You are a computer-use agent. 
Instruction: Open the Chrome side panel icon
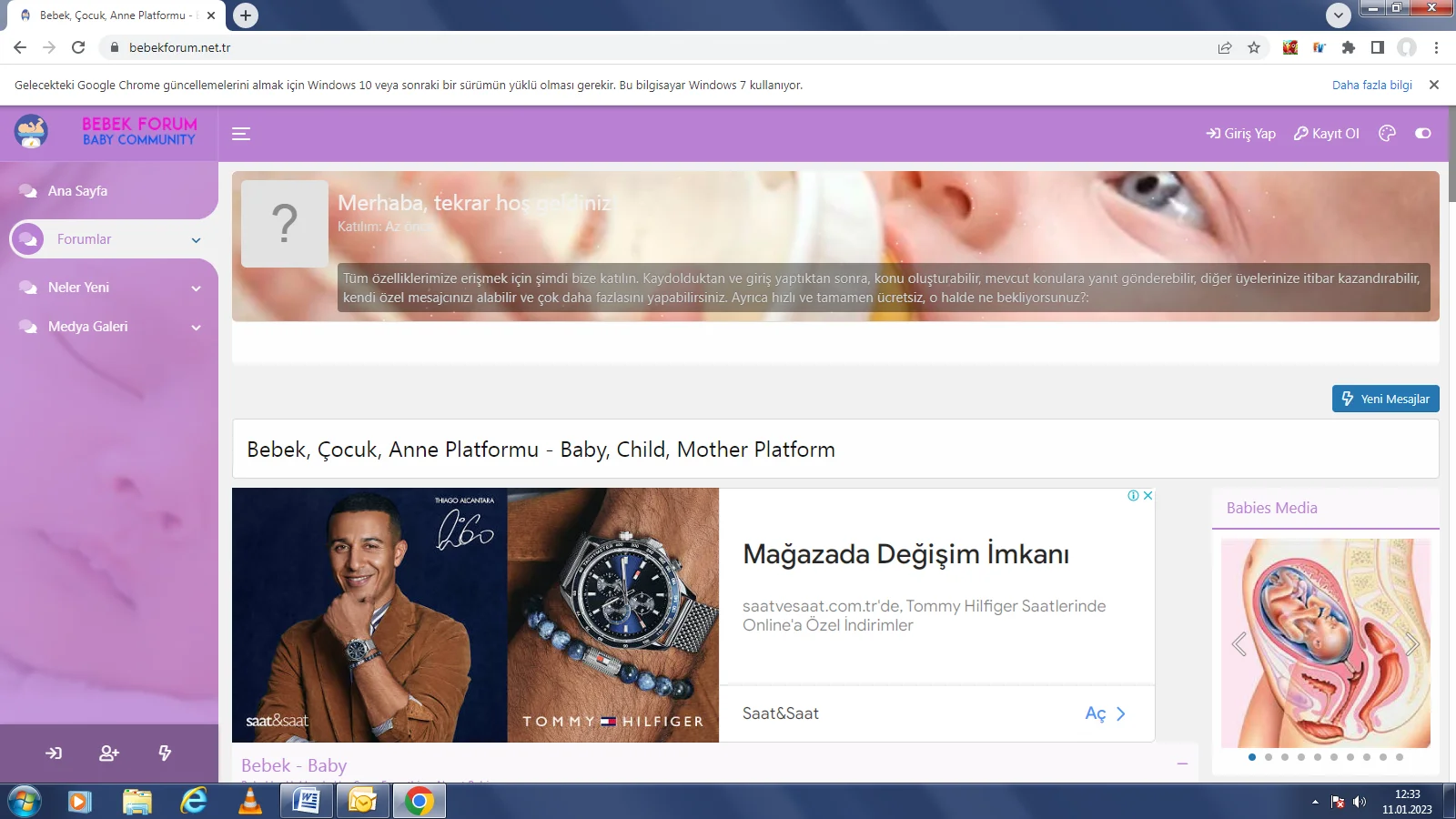pos(1378,47)
